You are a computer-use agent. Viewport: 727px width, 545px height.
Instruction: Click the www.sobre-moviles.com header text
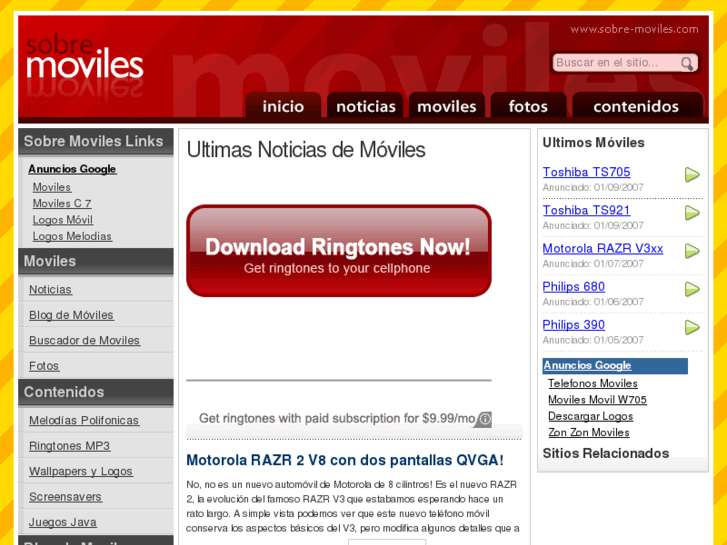coord(634,29)
